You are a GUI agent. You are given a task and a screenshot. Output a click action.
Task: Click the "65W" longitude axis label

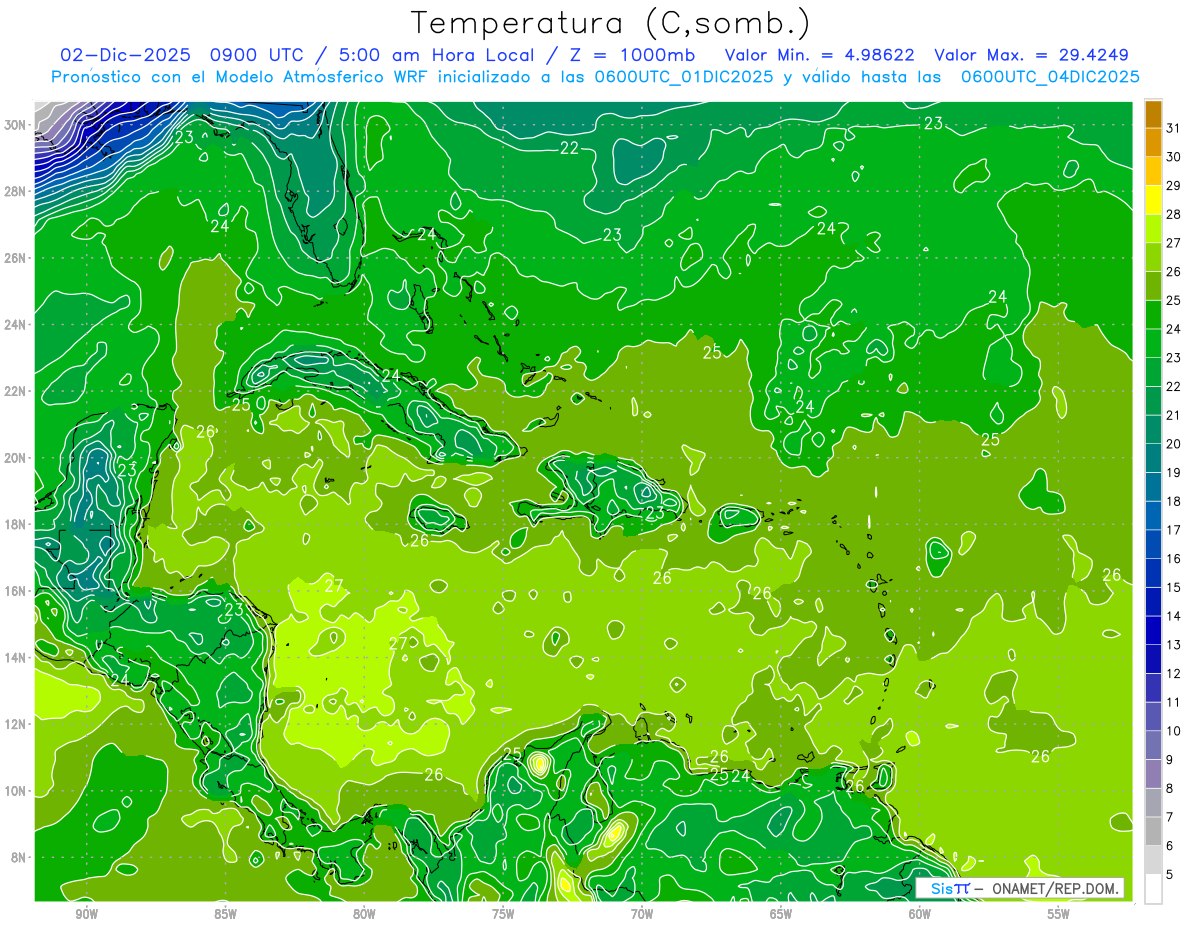[781, 914]
